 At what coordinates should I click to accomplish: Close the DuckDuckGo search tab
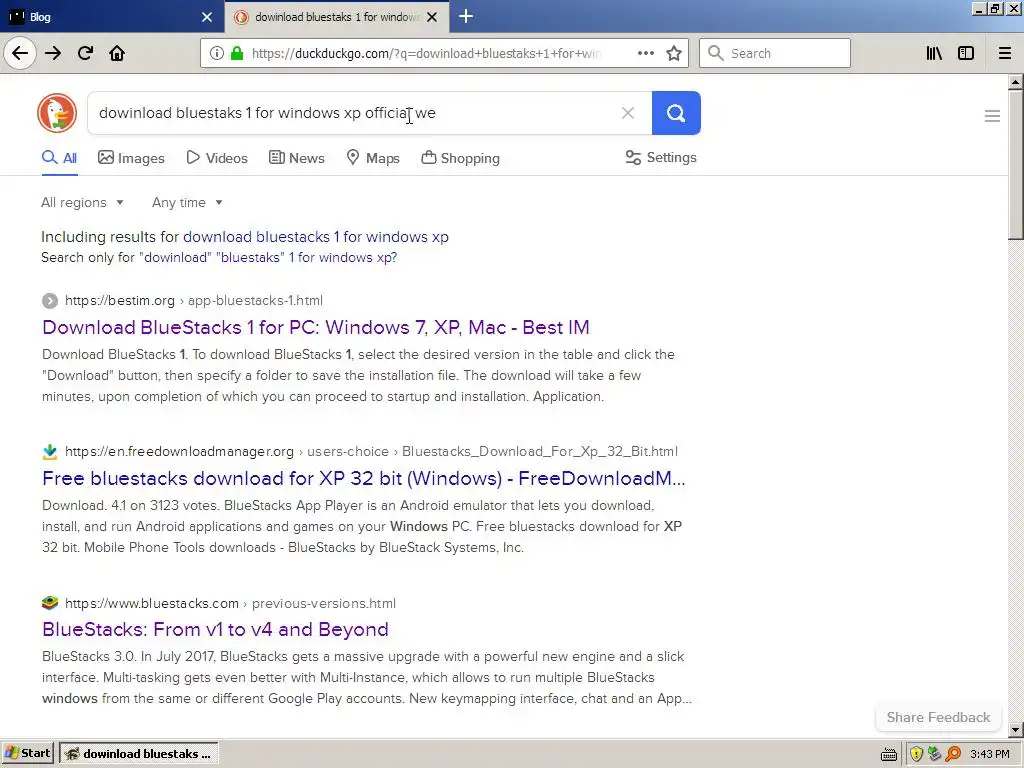pos(432,17)
